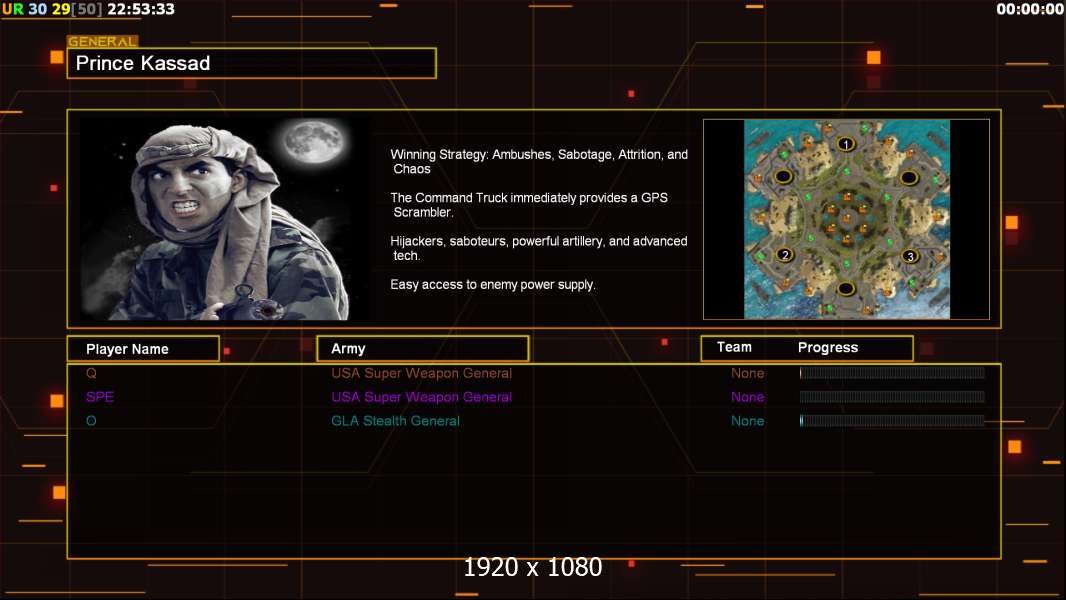Choose the empty start slot at map's top-right

point(908,177)
